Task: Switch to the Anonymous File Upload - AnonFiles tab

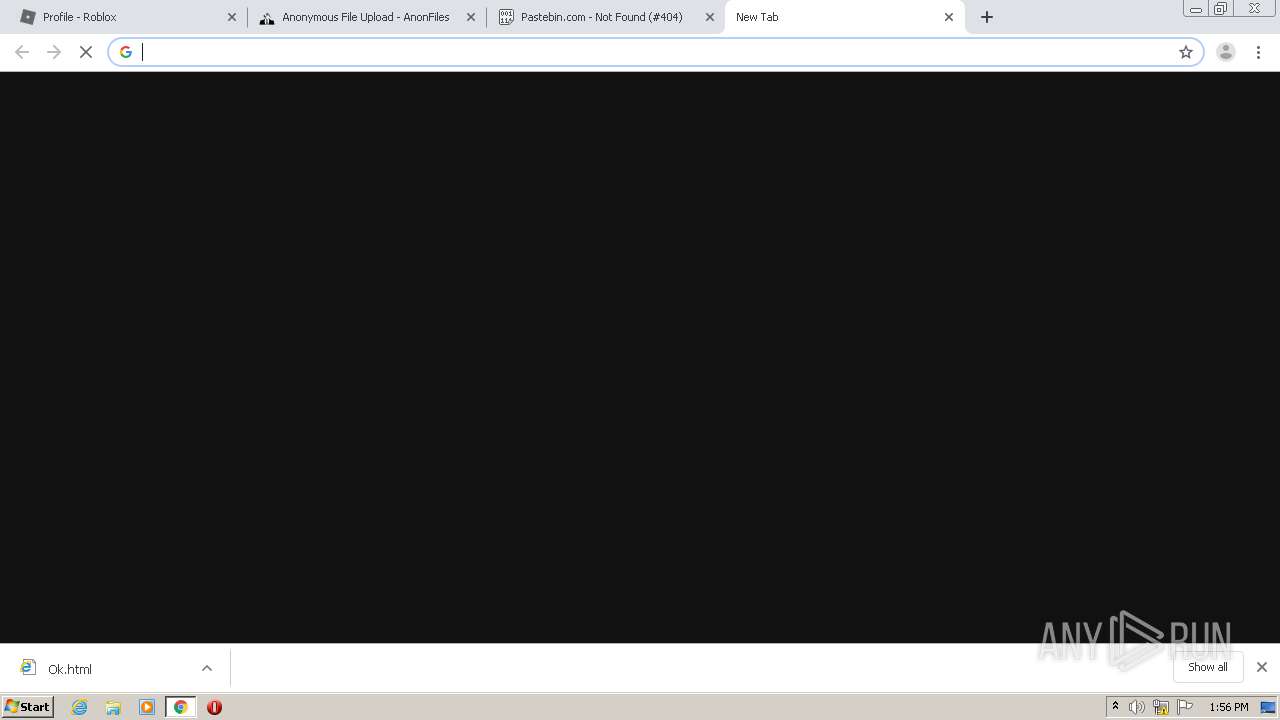Action: coord(365,17)
